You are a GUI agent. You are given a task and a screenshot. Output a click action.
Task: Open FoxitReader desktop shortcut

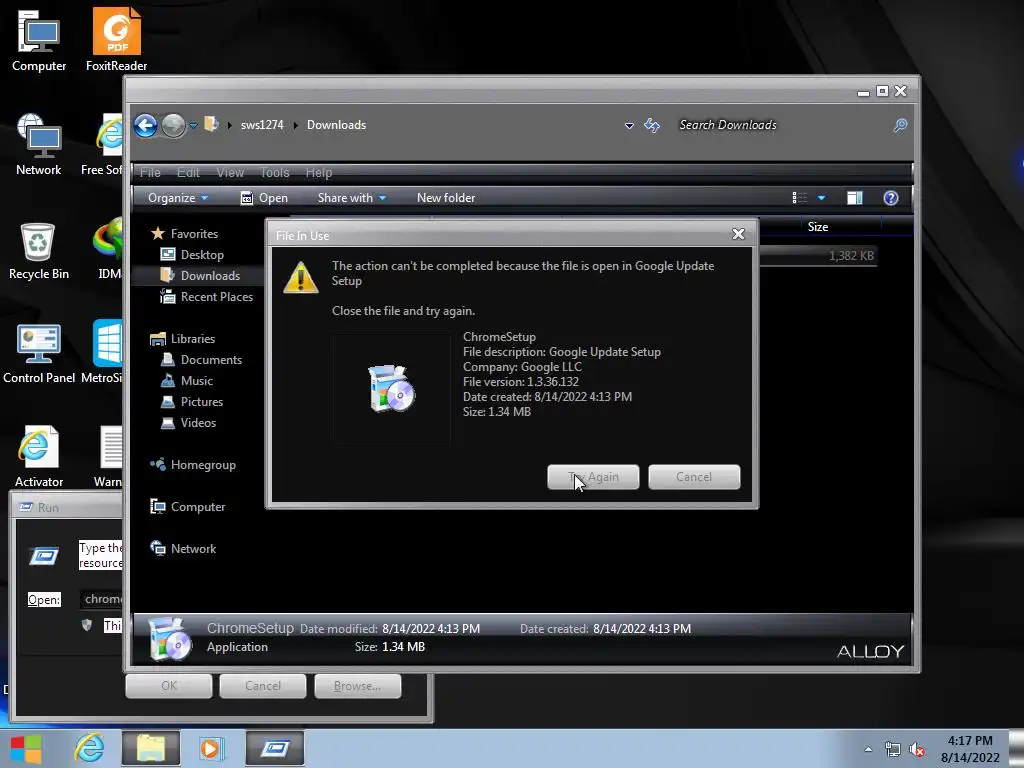click(x=116, y=40)
